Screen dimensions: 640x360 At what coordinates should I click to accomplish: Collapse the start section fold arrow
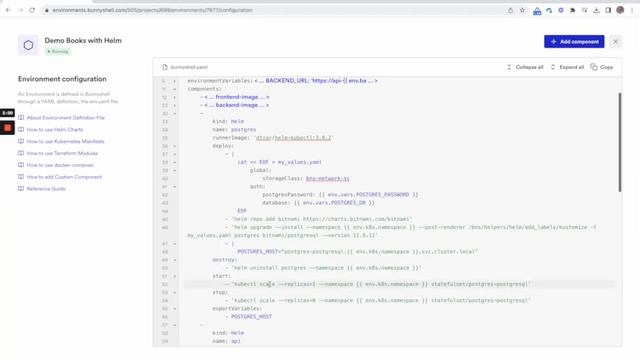(x=175, y=276)
